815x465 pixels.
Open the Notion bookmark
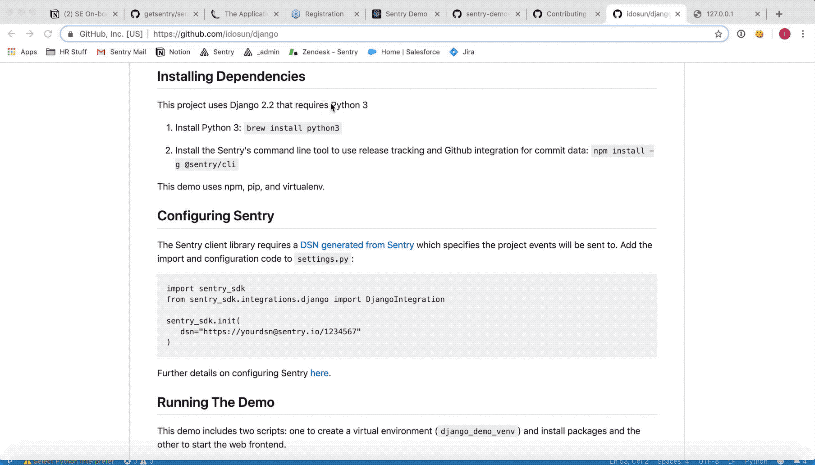(174, 52)
